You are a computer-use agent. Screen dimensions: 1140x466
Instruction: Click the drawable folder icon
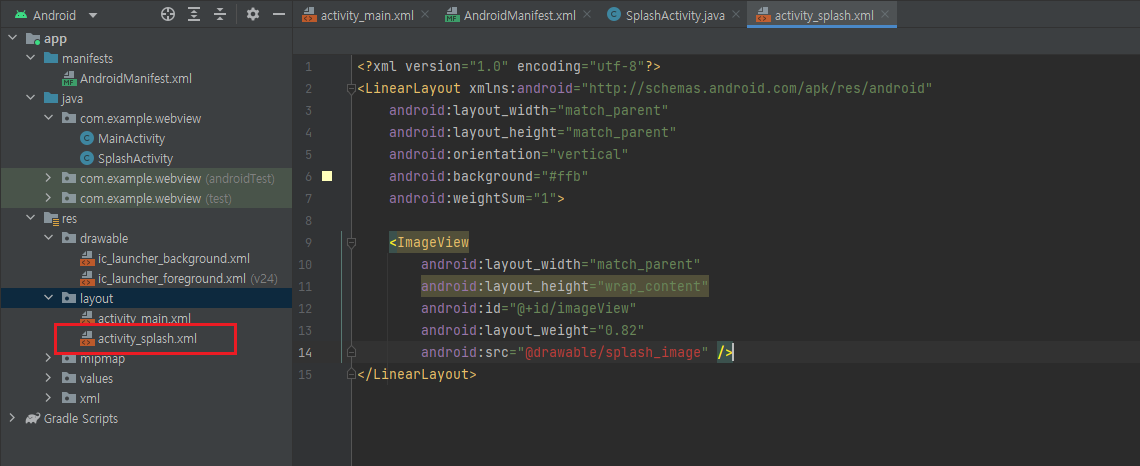[x=68, y=238]
